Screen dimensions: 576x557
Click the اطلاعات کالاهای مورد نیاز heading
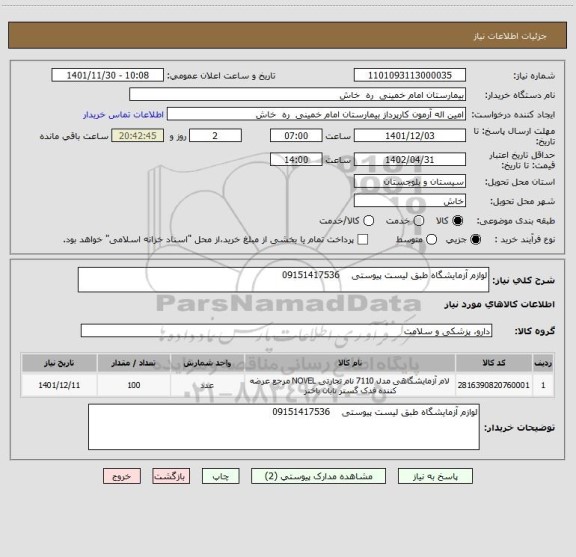500,304
